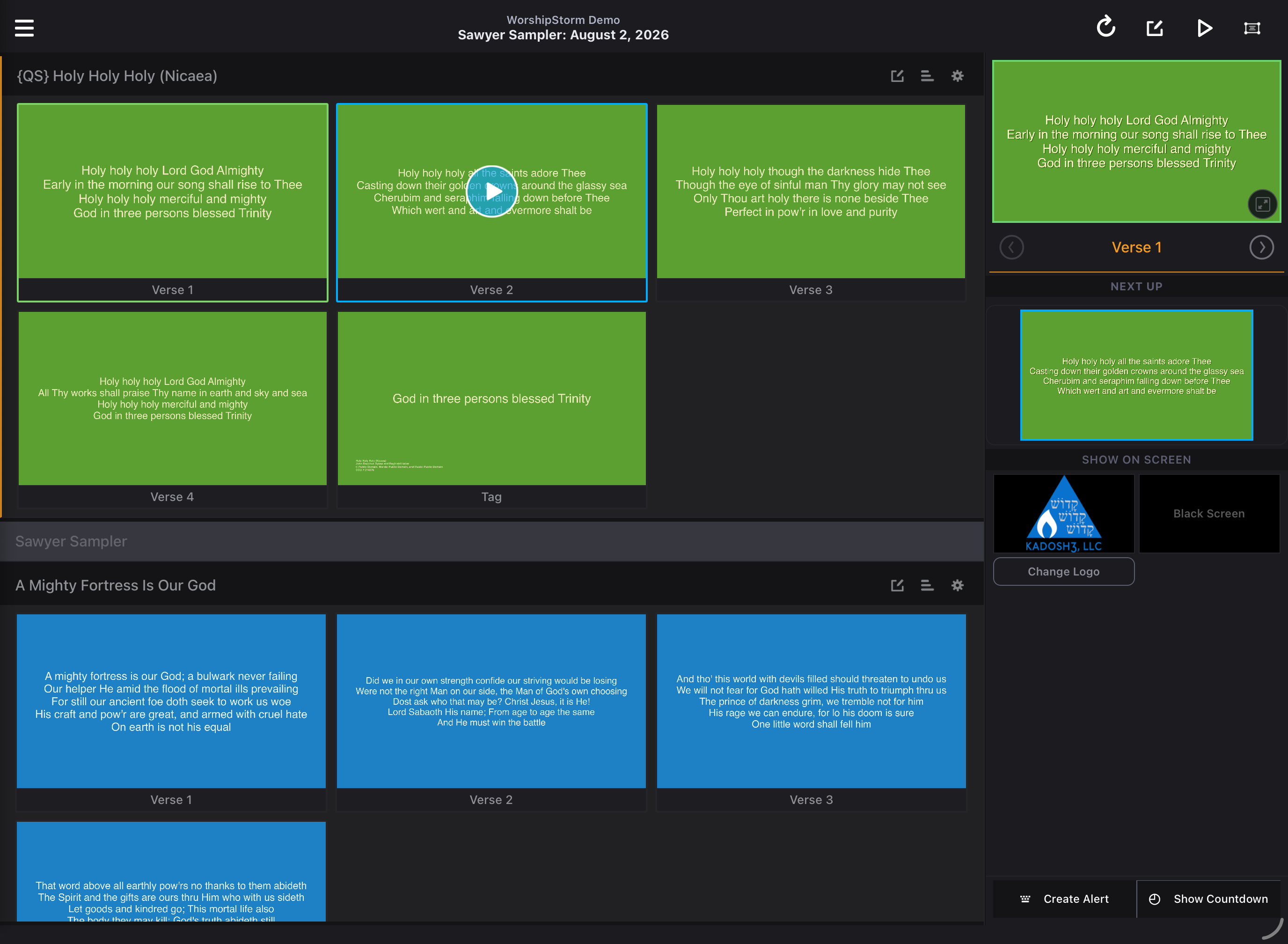Click the refresh icon in top bar
The image size is (1288, 944).
pos(1106,27)
